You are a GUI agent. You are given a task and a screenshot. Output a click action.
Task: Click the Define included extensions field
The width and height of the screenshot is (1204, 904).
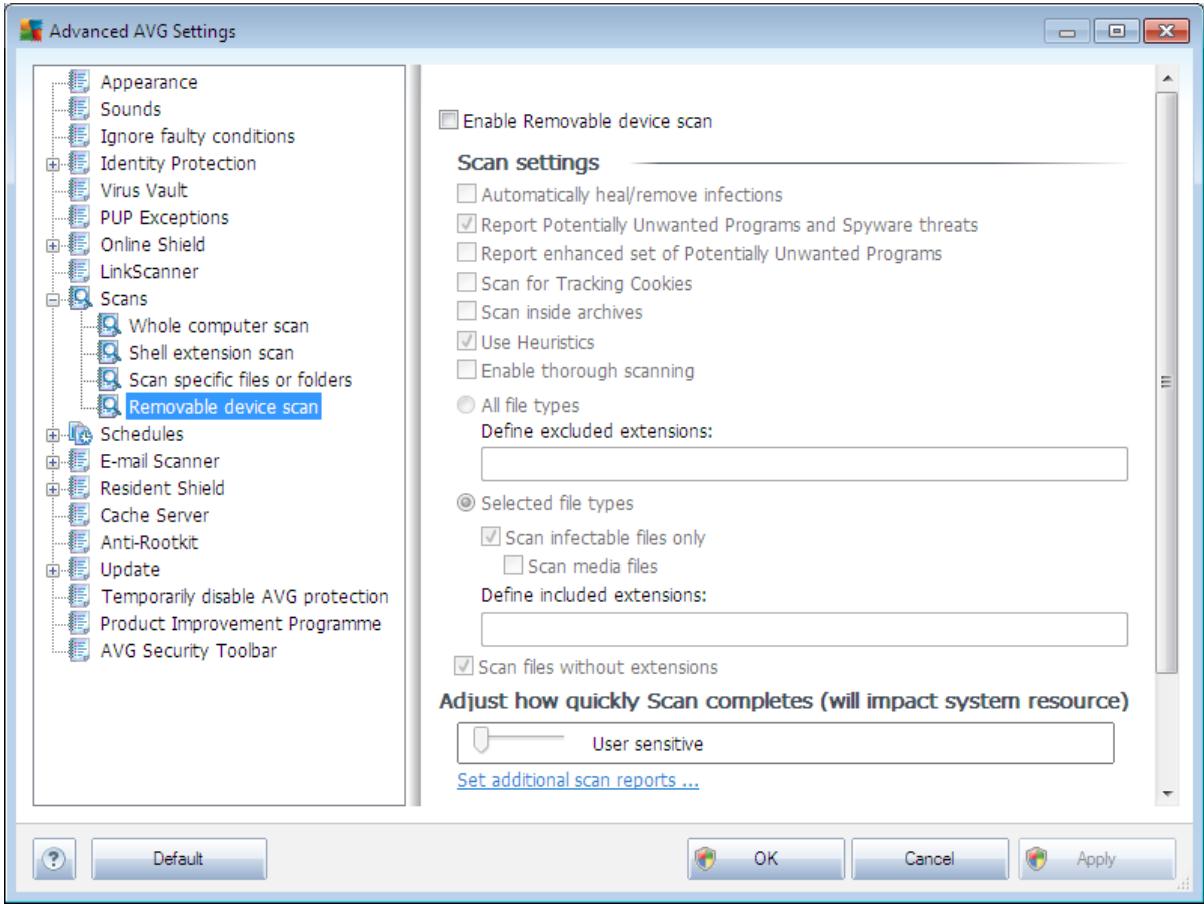coord(804,629)
